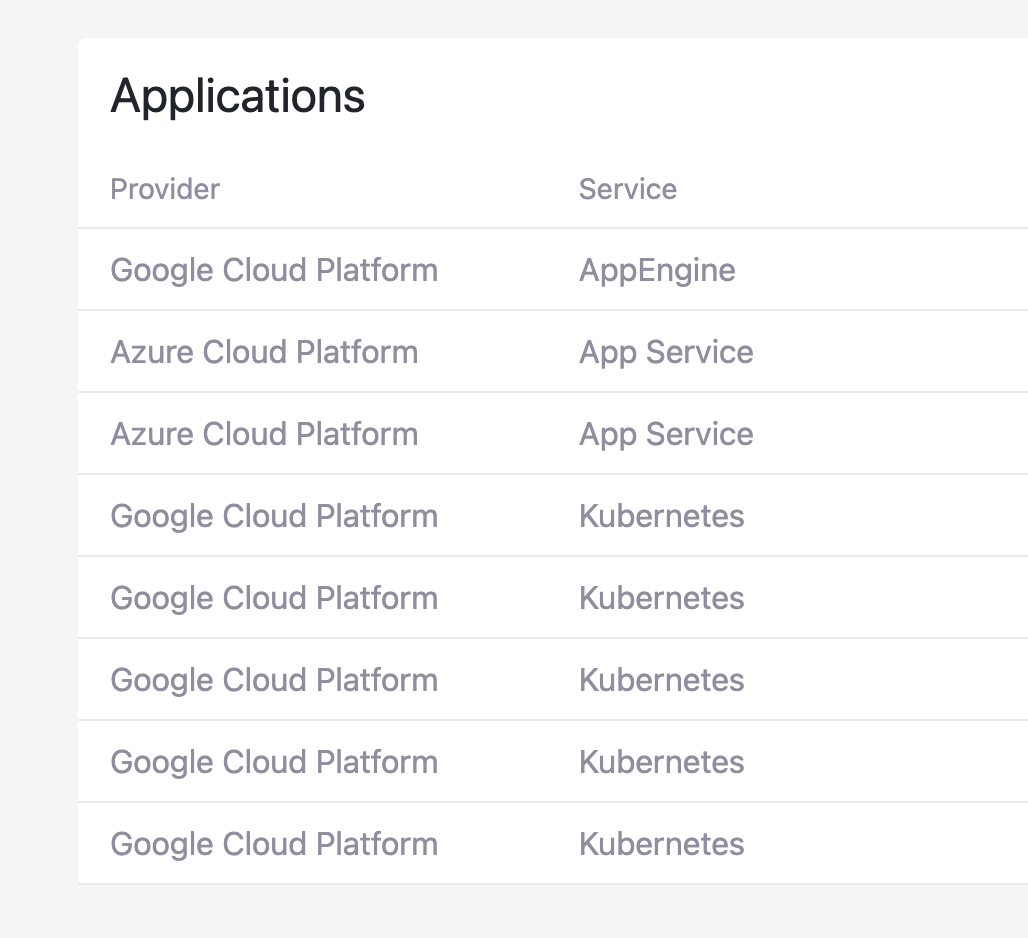
Task: Click the Kubernetes cell in the fourth row
Action: [x=661, y=516]
